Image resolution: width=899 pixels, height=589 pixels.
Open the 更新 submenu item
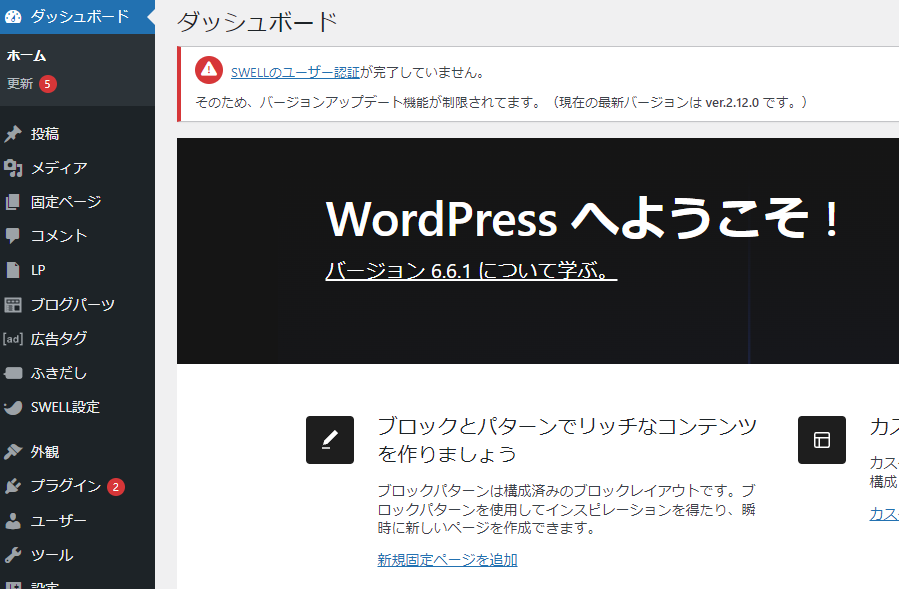20,84
